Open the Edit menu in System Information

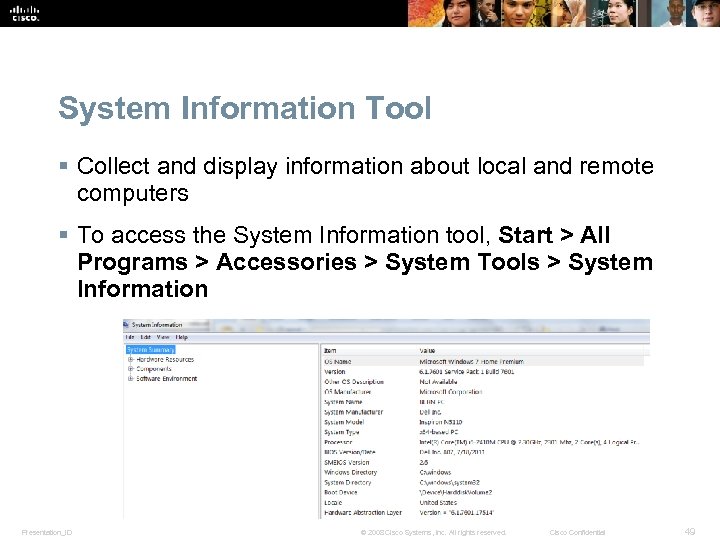[x=146, y=337]
